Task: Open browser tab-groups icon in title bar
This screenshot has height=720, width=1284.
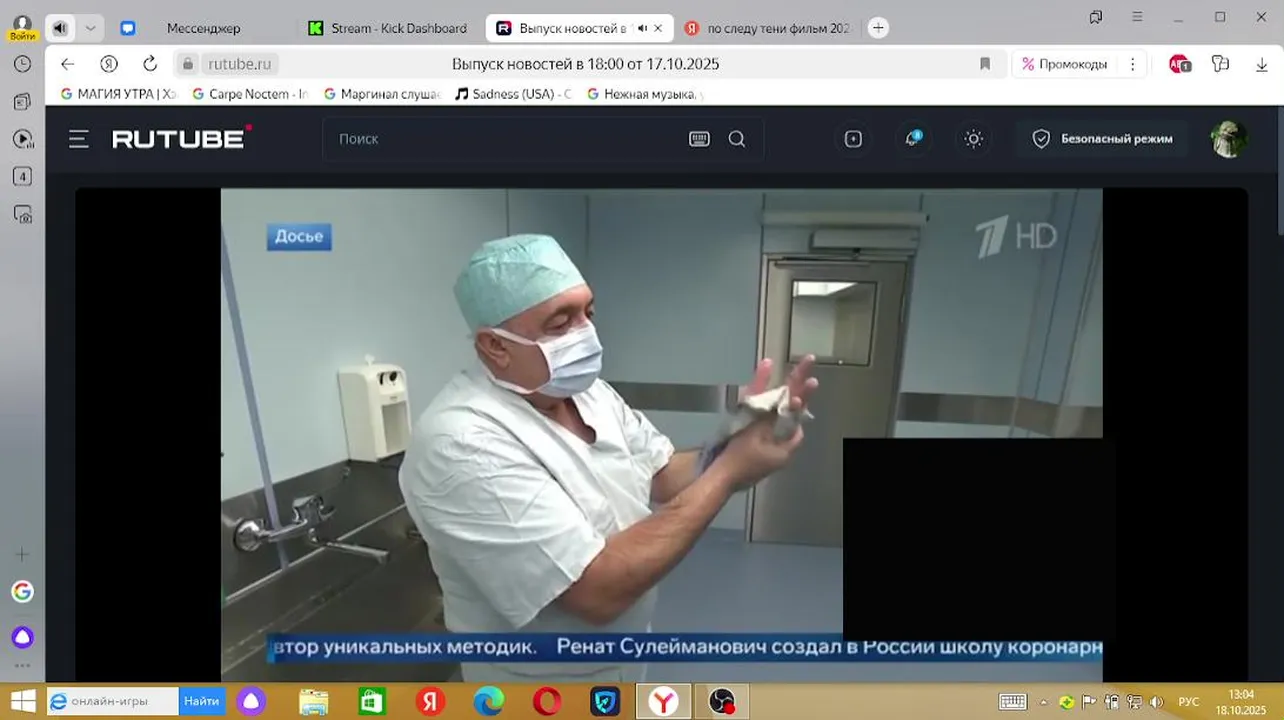Action: click(x=1096, y=17)
